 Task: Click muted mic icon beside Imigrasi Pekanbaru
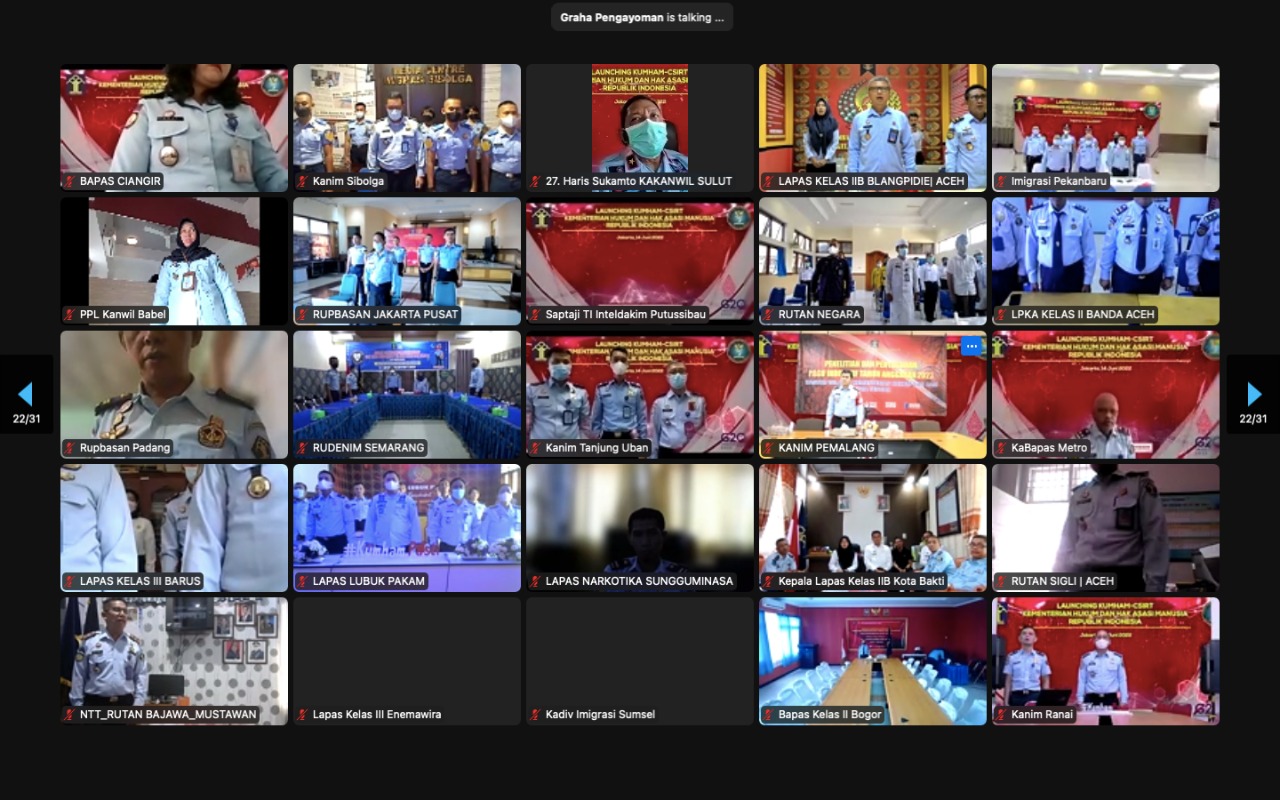(x=1002, y=182)
